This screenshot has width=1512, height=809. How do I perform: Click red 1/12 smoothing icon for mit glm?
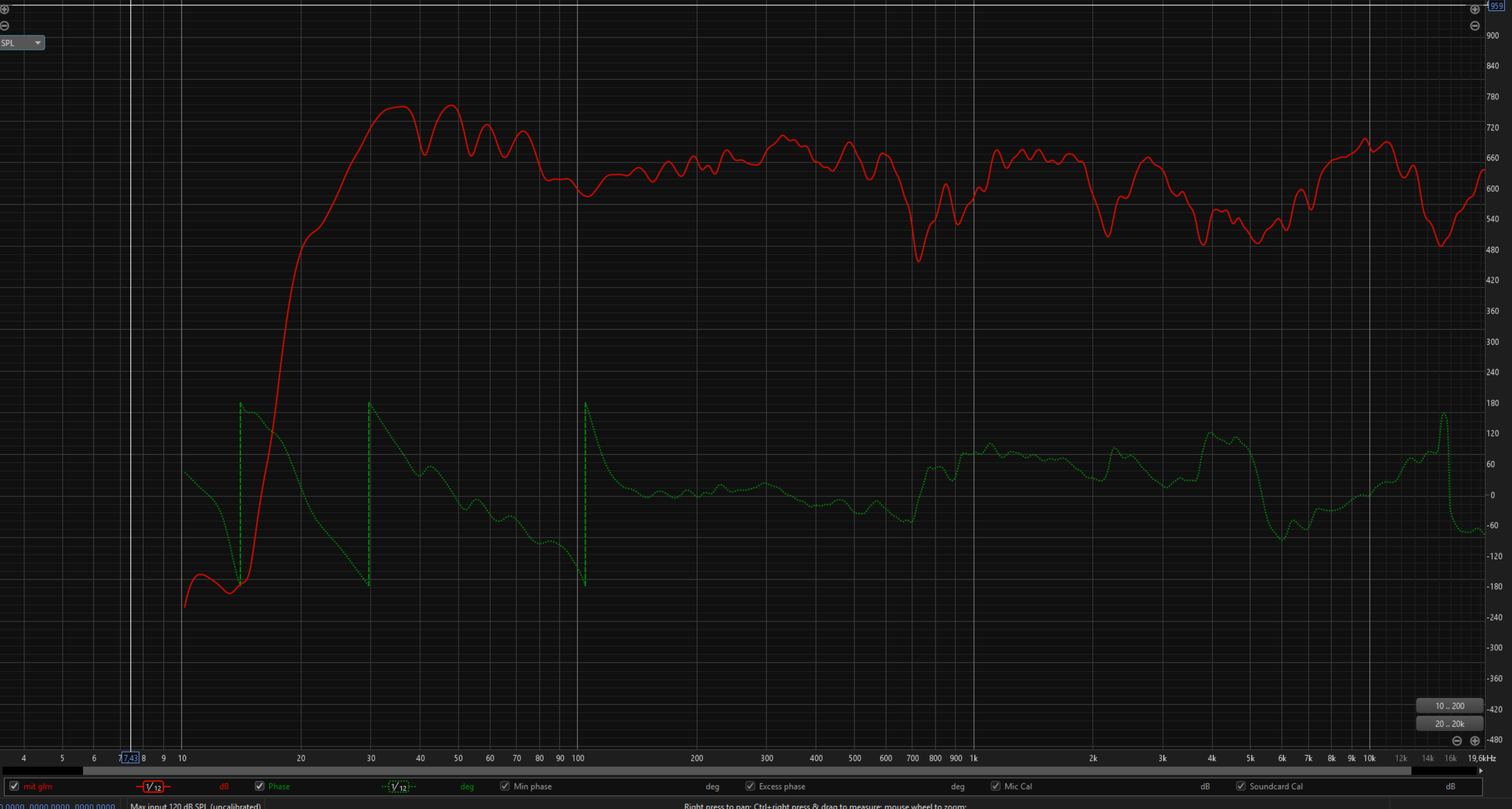[153, 787]
